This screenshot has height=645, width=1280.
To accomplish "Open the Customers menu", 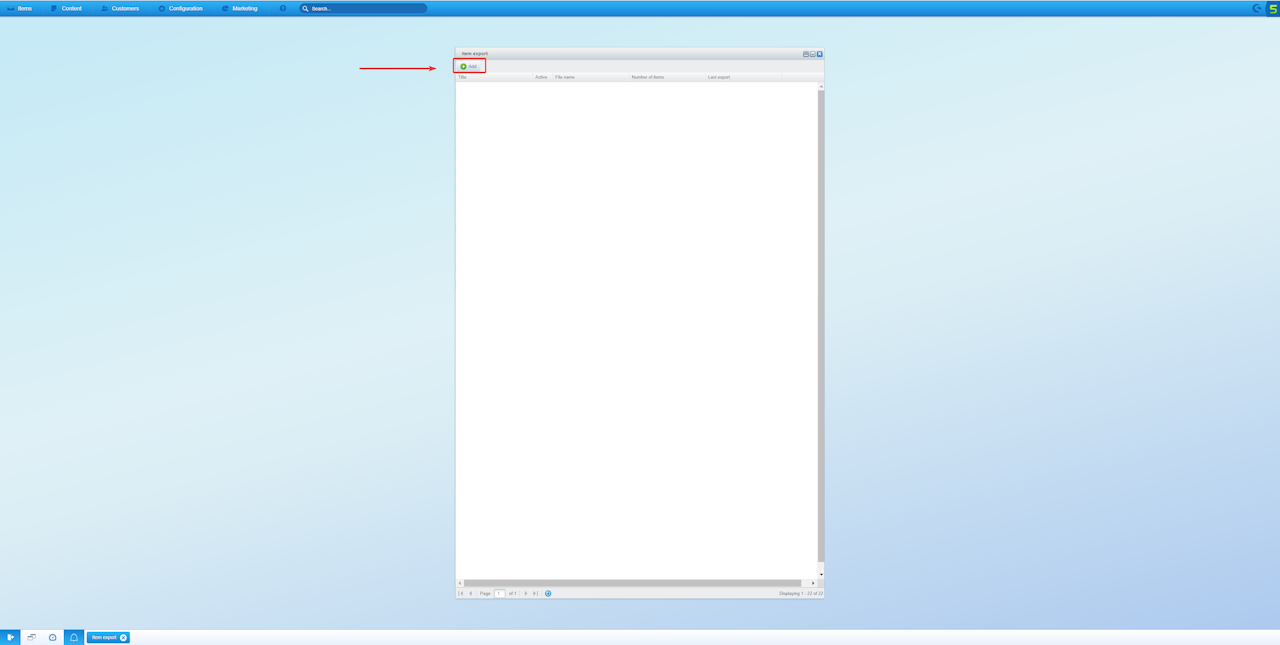I will point(120,8).
